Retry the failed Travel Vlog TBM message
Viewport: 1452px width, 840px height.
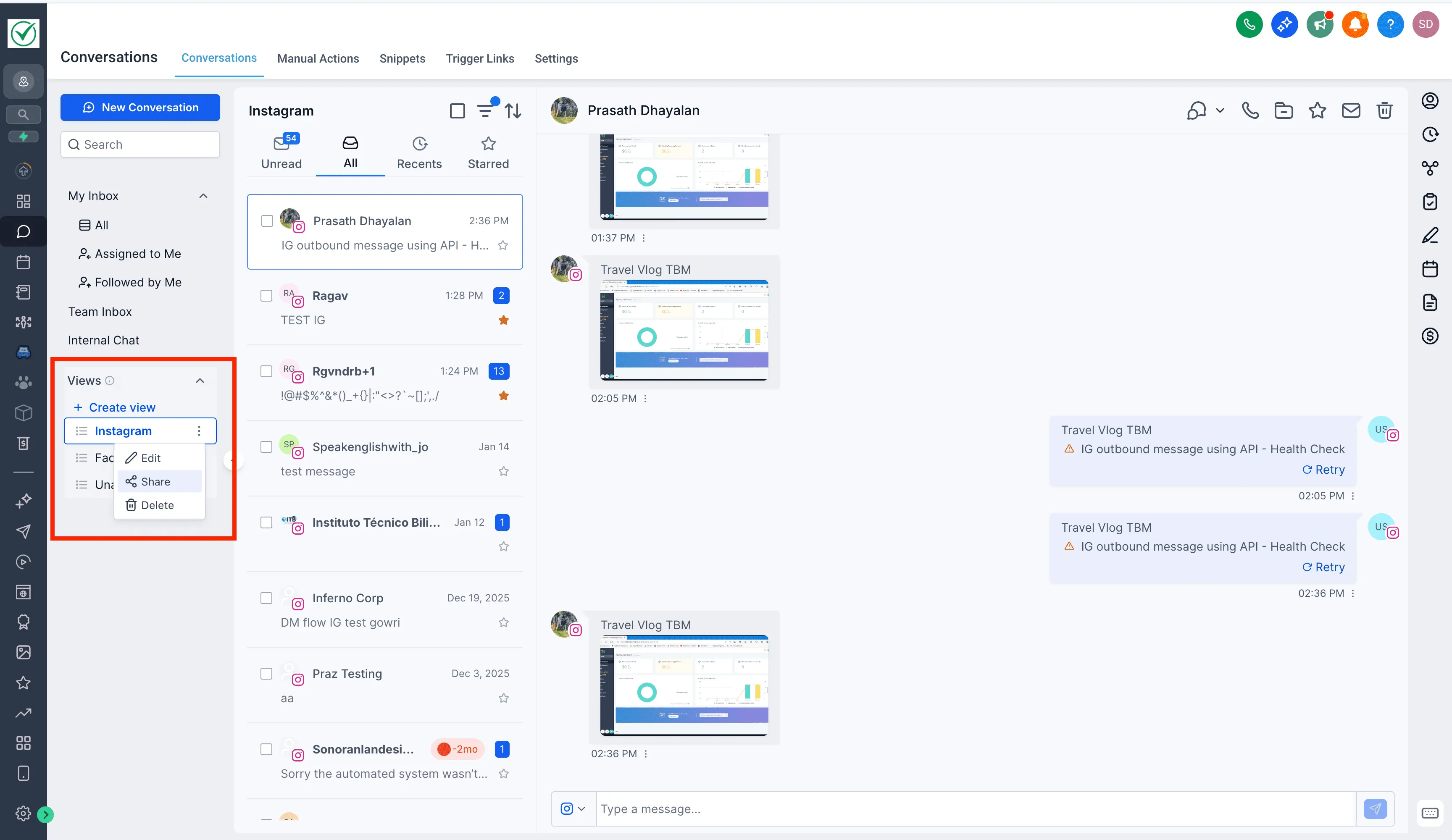tap(1323, 470)
